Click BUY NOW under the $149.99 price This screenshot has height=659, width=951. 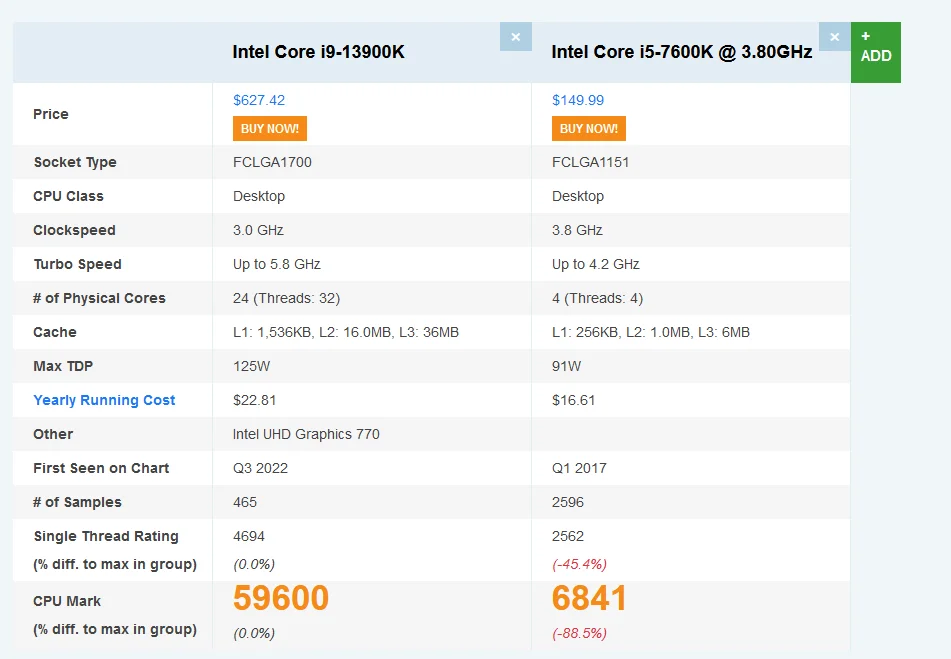click(589, 129)
